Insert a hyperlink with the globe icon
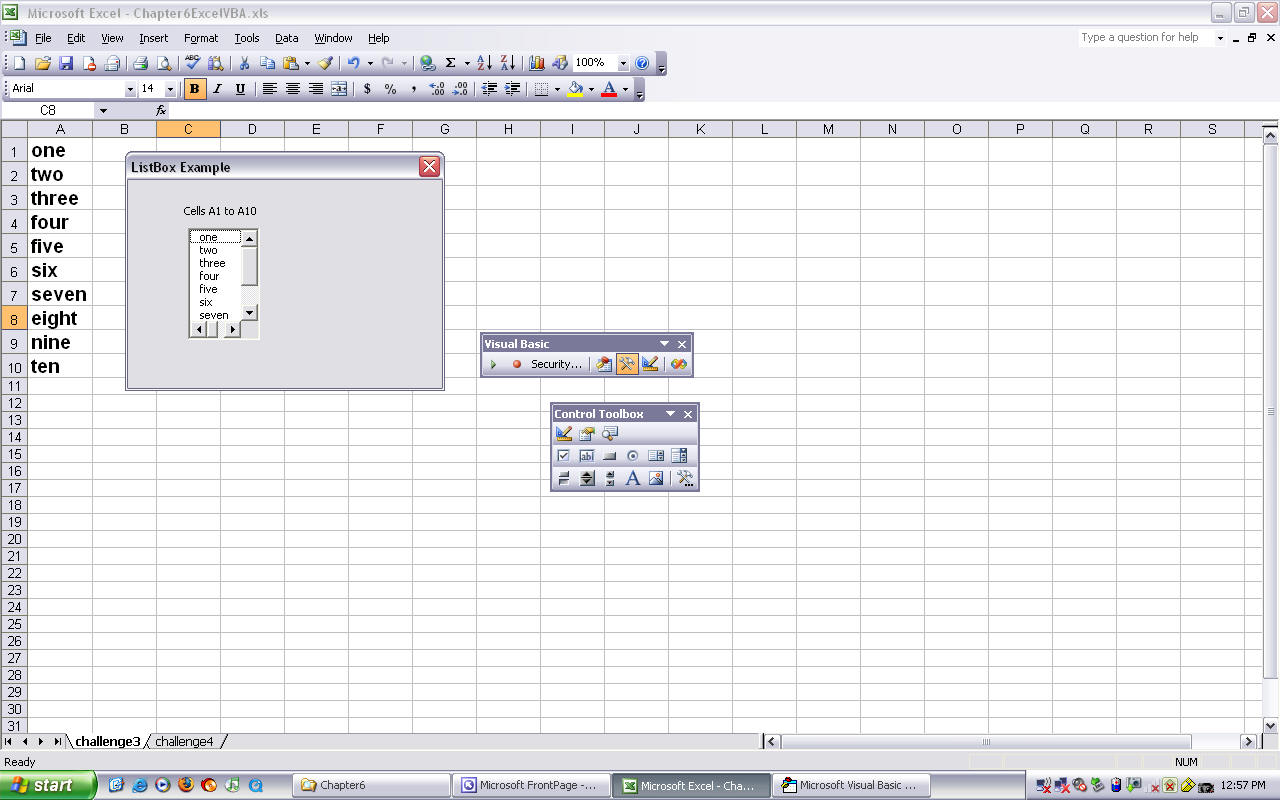 [x=428, y=63]
